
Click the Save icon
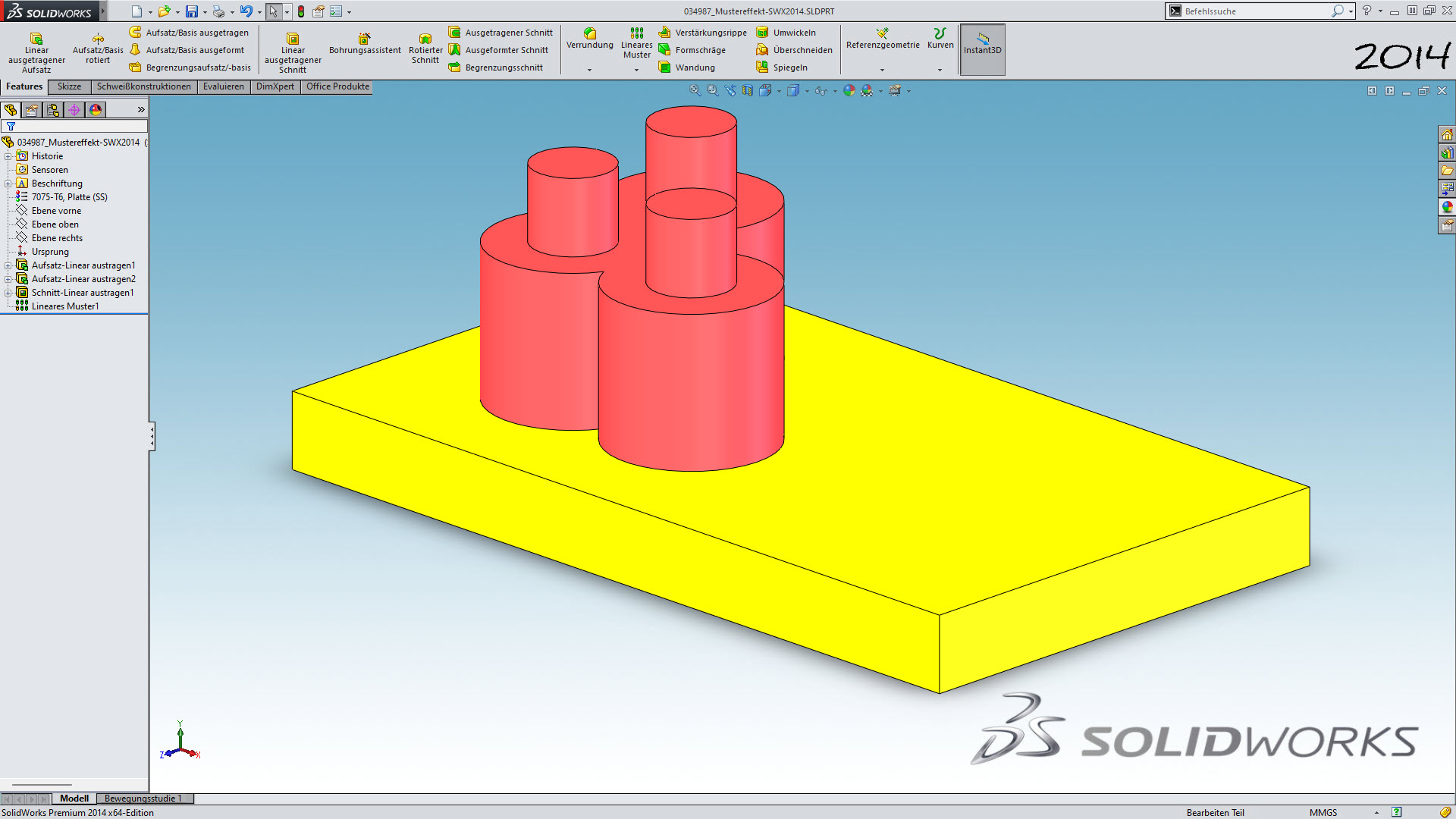pos(192,11)
